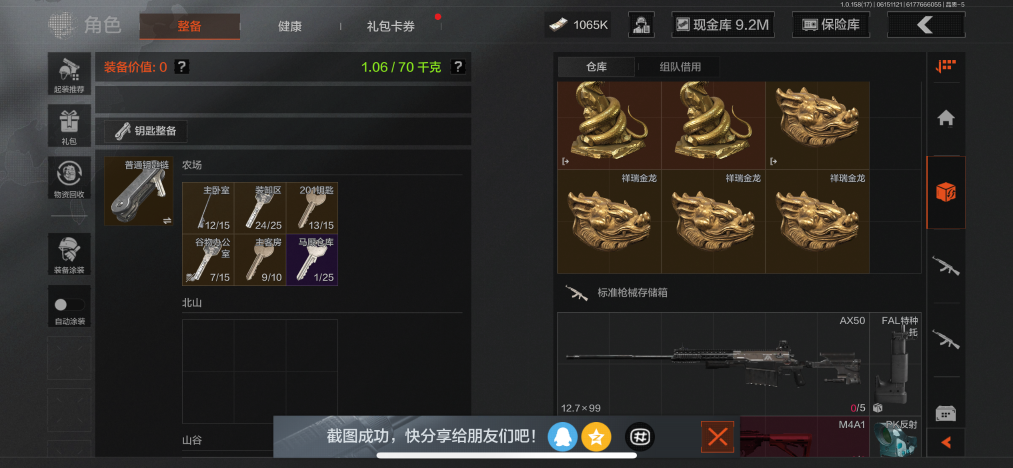Click the first rifle icon in right sidebar
This screenshot has height=468, width=1013.
[x=946, y=265]
